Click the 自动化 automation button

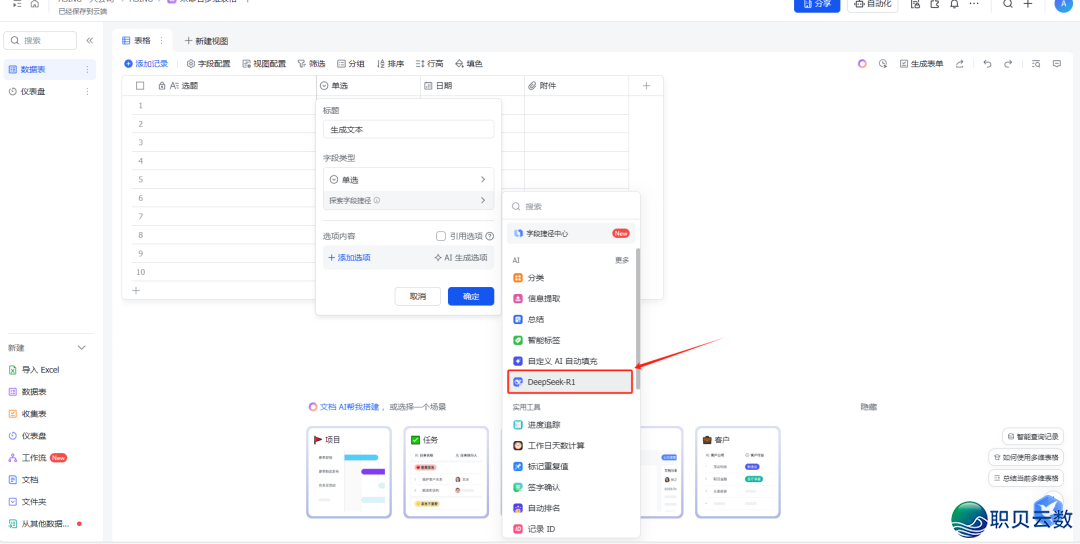872,4
